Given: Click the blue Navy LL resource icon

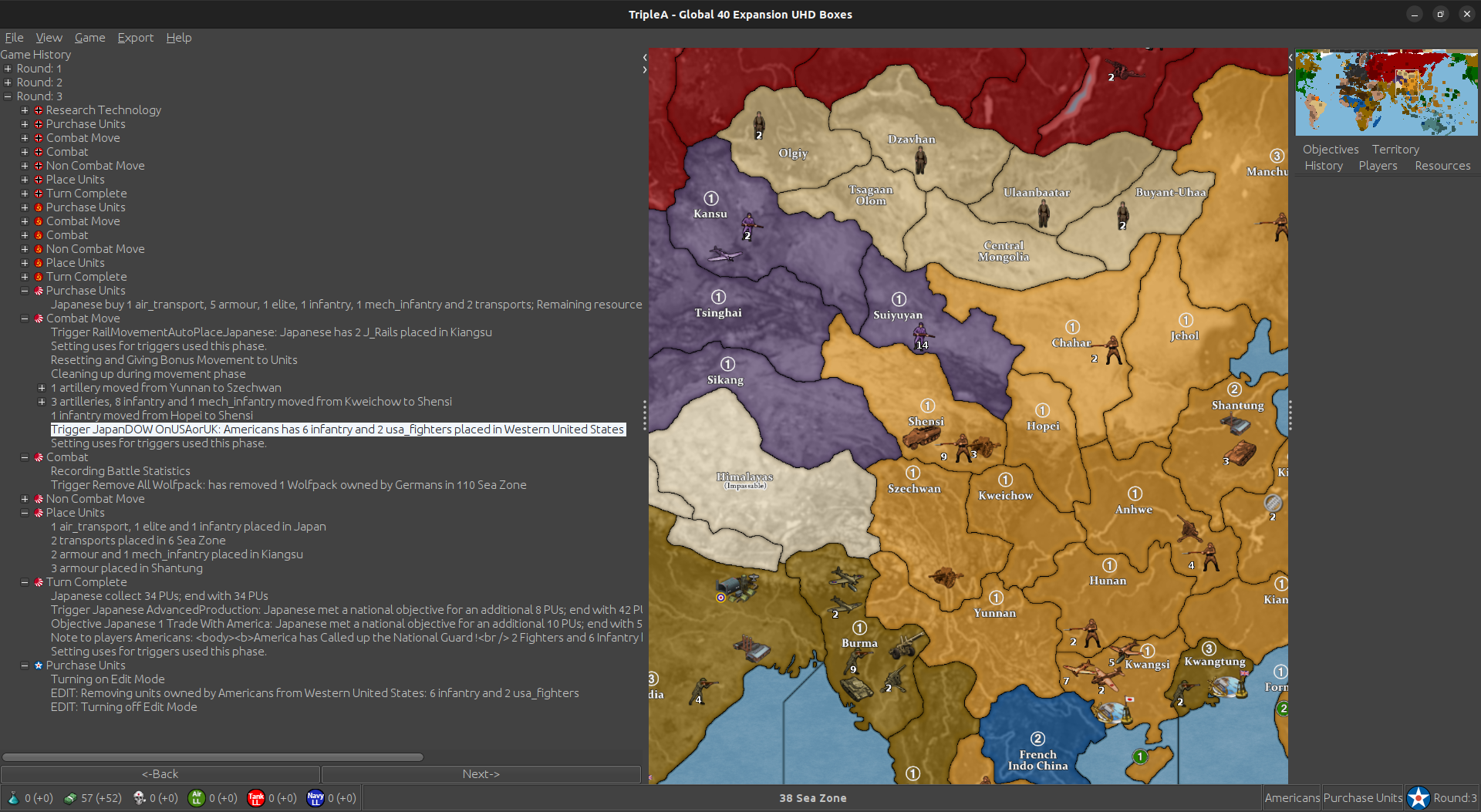Looking at the screenshot, I should (x=315, y=798).
